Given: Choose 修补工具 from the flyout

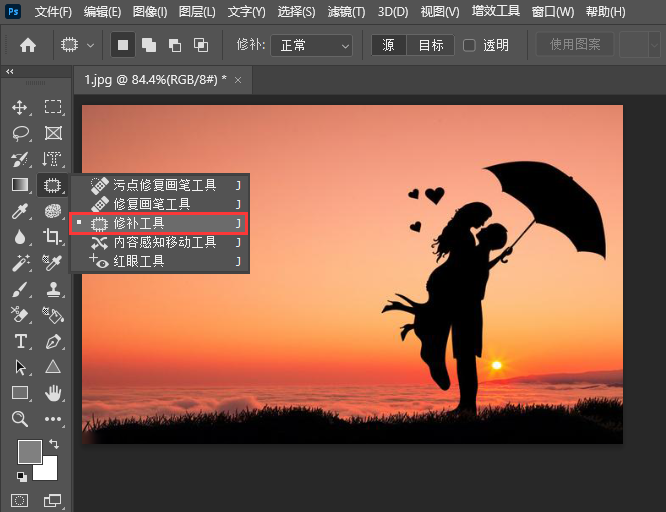Looking at the screenshot, I should click(160, 223).
